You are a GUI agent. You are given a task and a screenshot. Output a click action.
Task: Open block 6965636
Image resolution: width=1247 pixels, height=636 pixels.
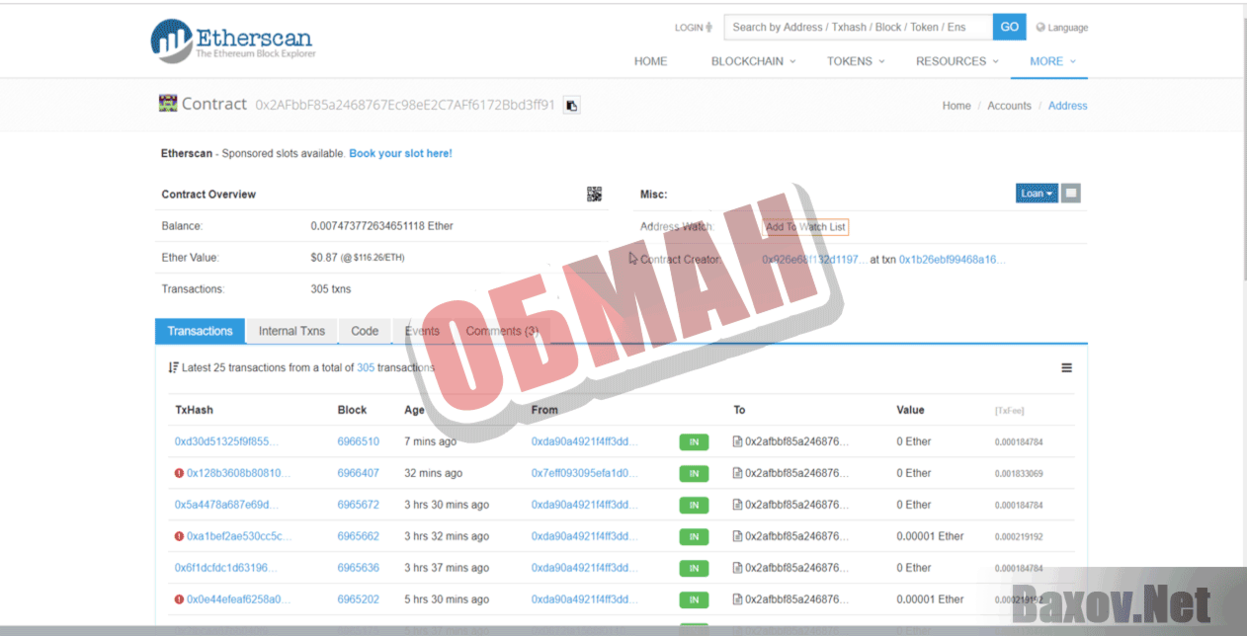point(358,568)
